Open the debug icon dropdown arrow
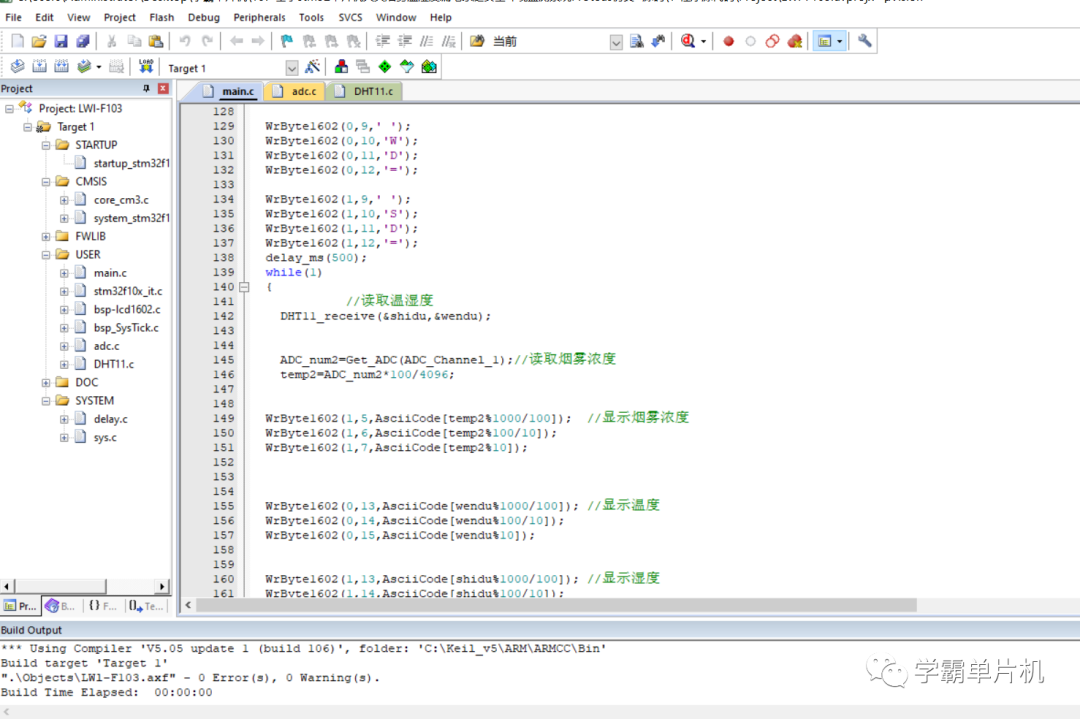Image resolution: width=1080 pixels, height=719 pixels. tap(703, 41)
